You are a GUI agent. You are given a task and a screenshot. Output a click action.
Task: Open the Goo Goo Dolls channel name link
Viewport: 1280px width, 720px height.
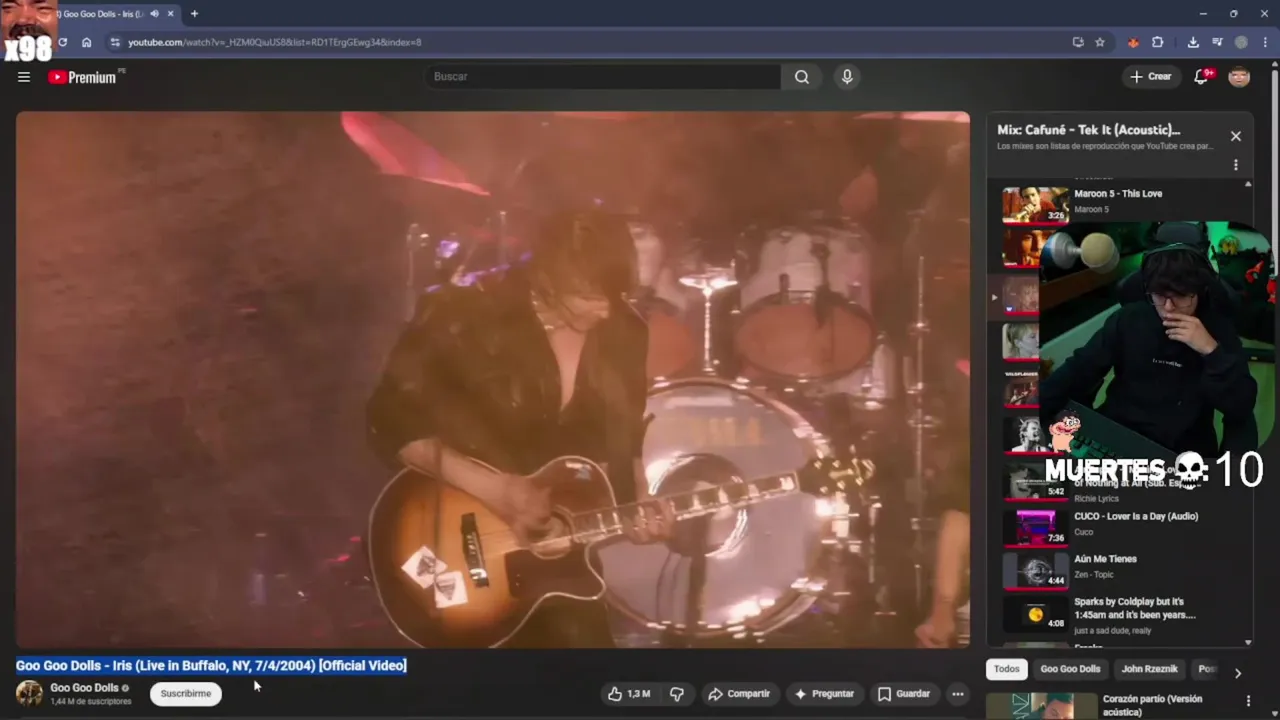(84, 688)
